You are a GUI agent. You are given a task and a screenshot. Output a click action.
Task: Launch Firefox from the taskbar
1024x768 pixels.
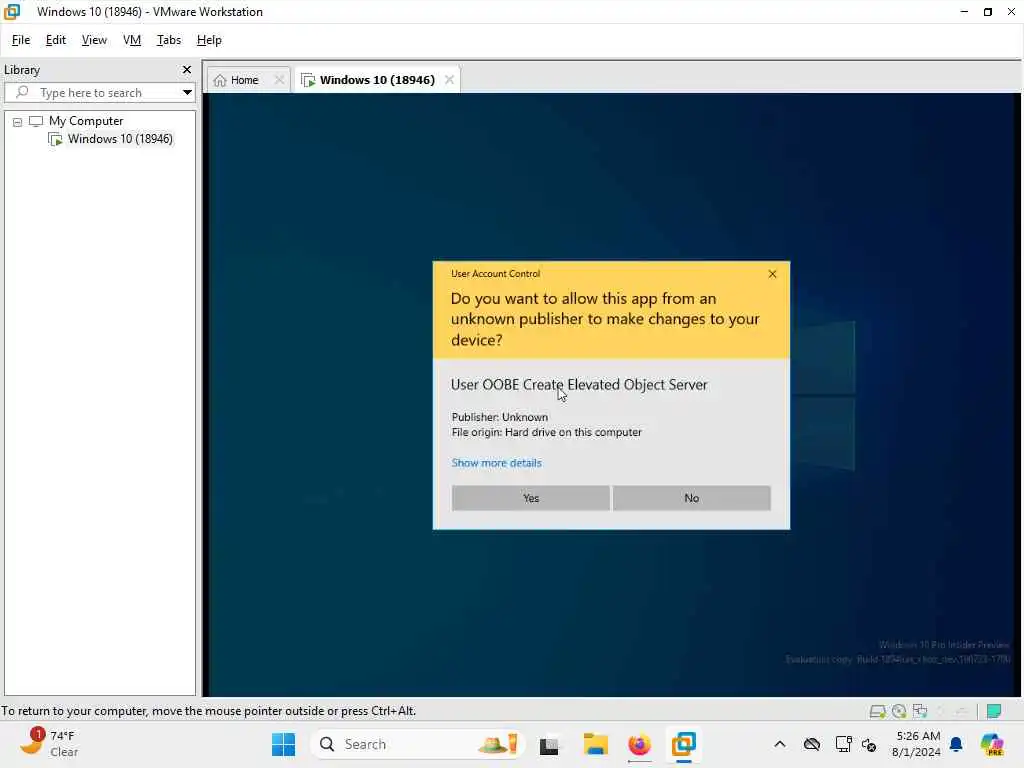639,744
